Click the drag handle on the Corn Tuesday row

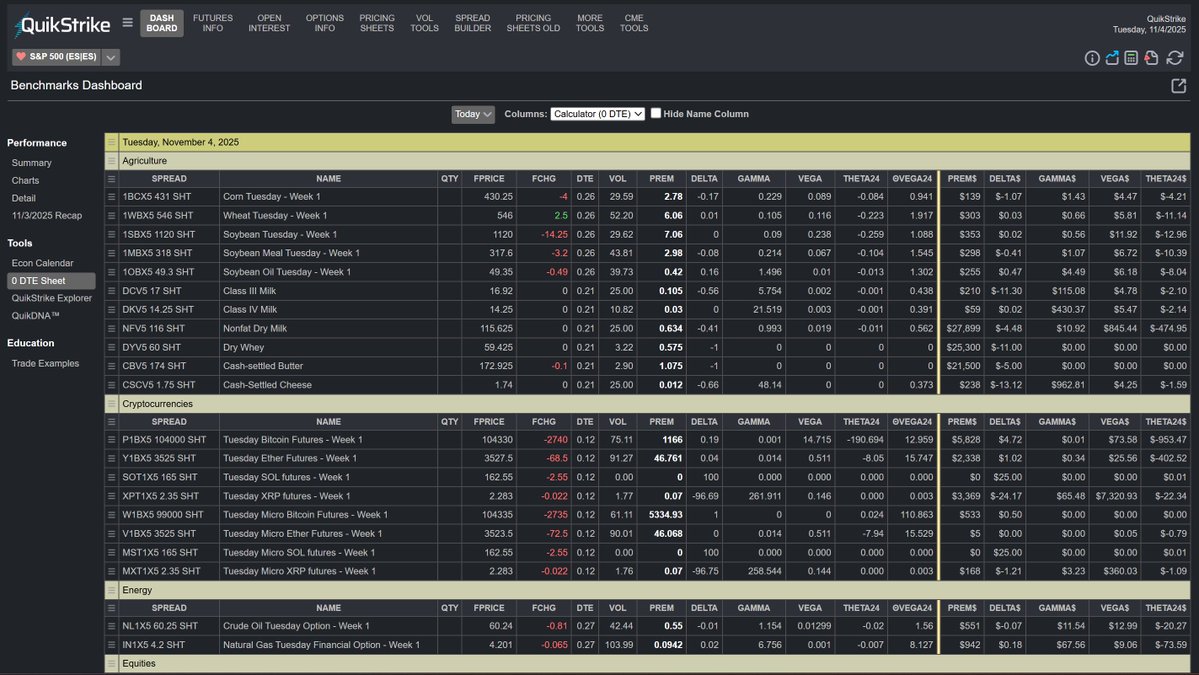pos(112,196)
